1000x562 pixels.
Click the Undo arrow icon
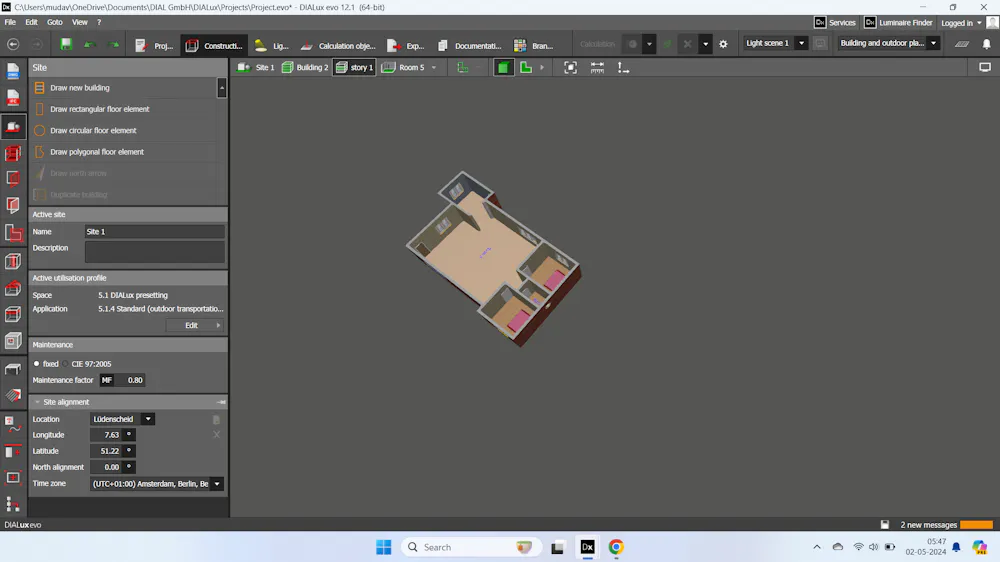click(x=90, y=45)
